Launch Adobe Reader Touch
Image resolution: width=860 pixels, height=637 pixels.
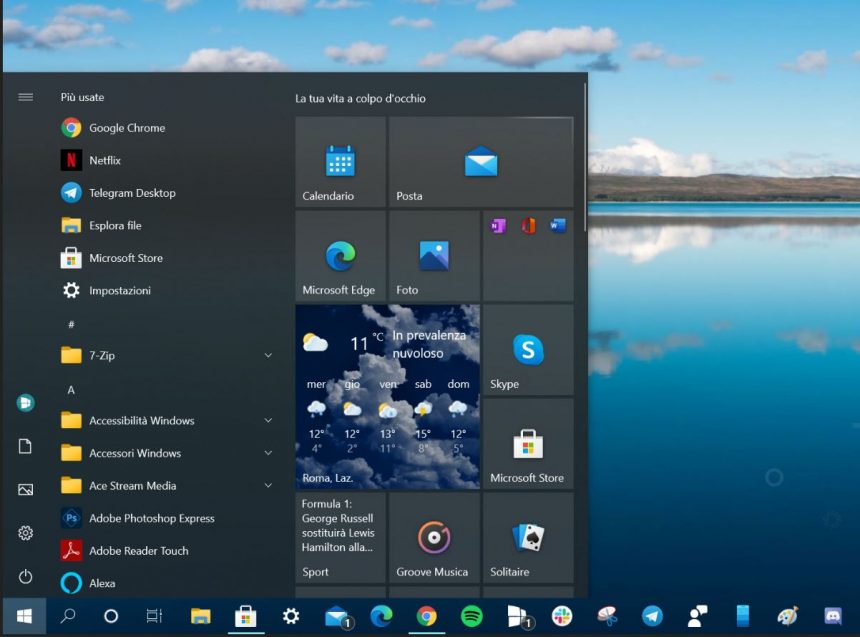[x=165, y=550]
